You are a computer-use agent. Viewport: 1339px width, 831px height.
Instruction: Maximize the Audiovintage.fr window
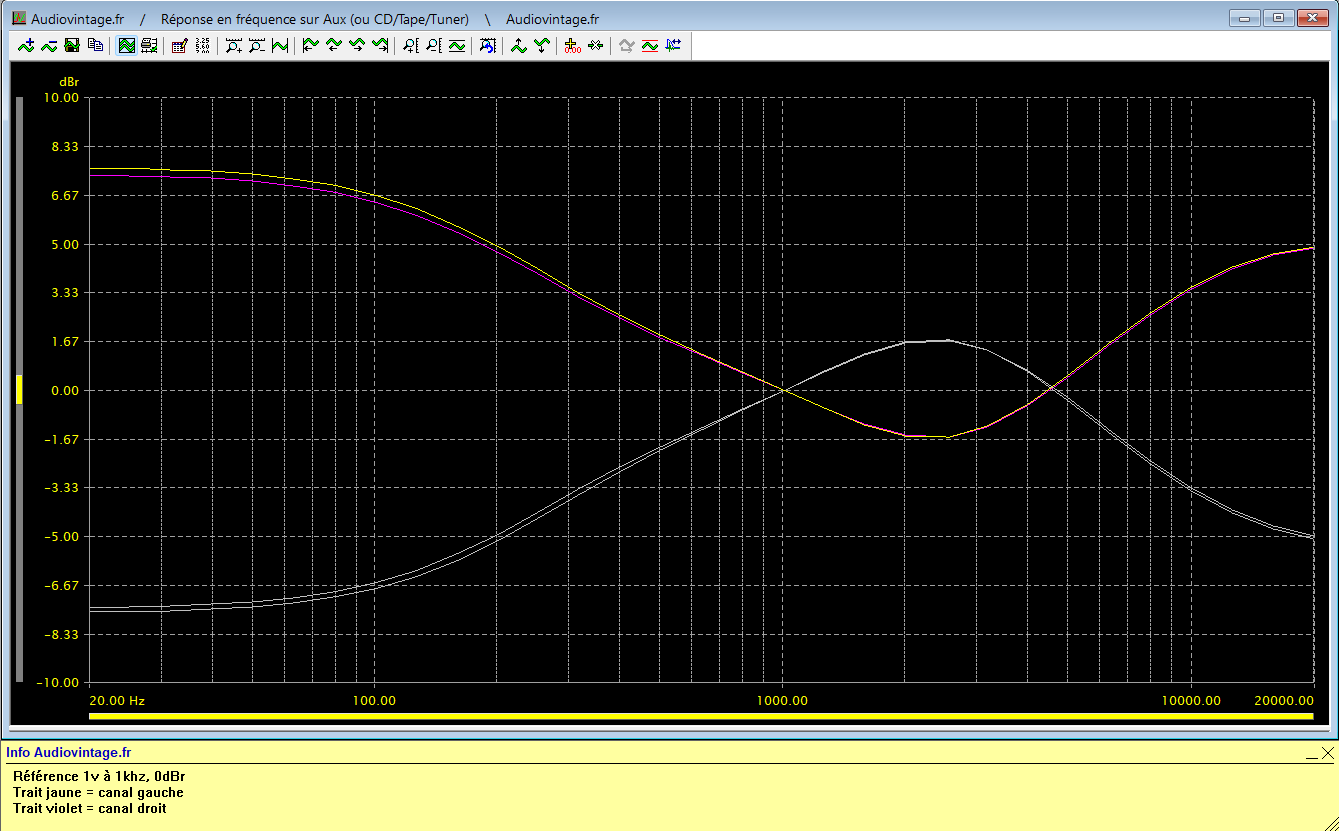coord(1277,17)
